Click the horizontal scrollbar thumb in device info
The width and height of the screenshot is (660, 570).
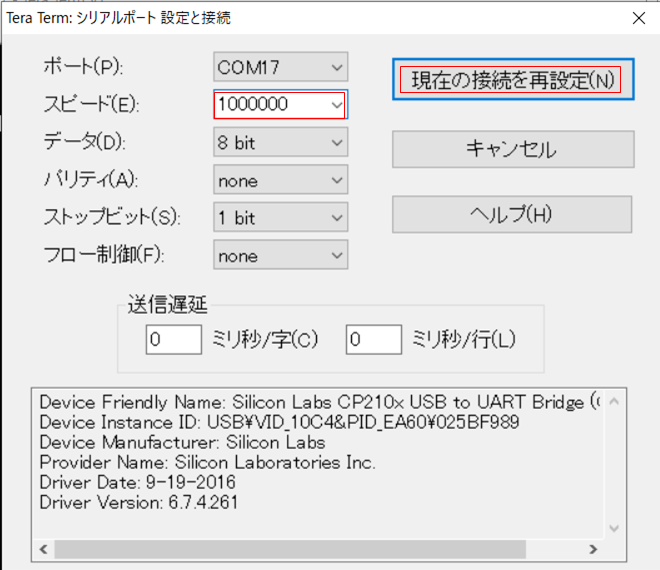click(x=300, y=549)
